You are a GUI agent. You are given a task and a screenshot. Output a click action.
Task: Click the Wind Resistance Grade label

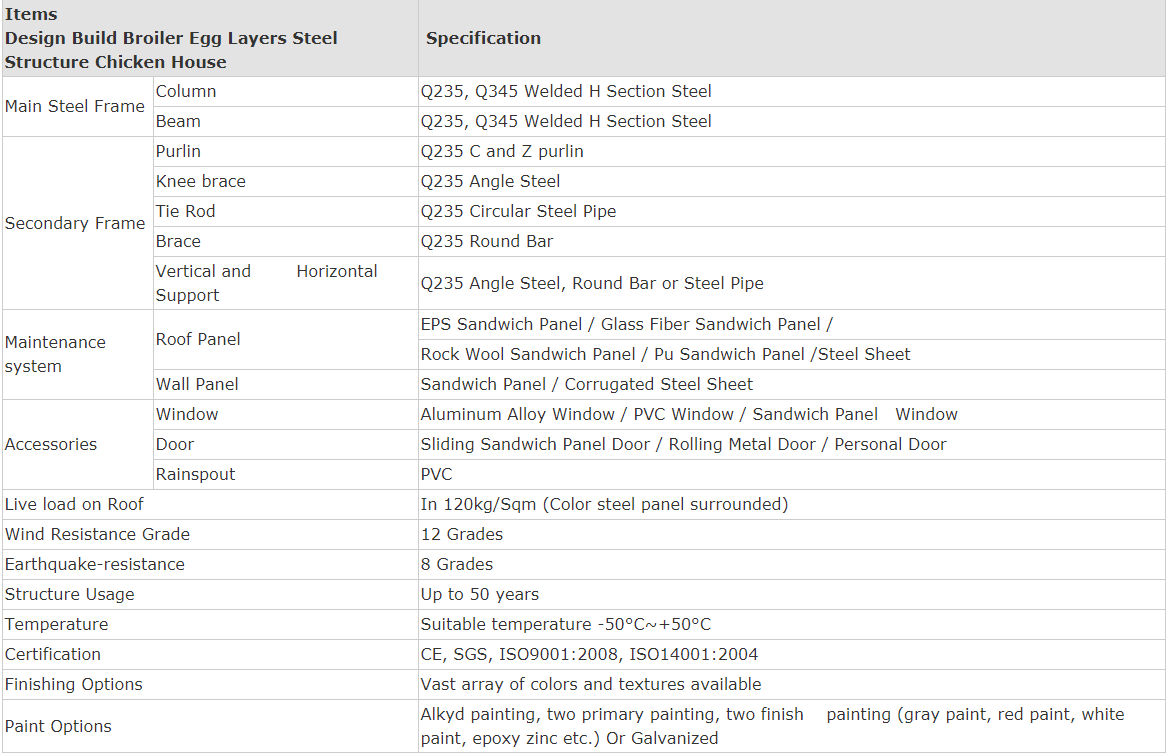[97, 534]
